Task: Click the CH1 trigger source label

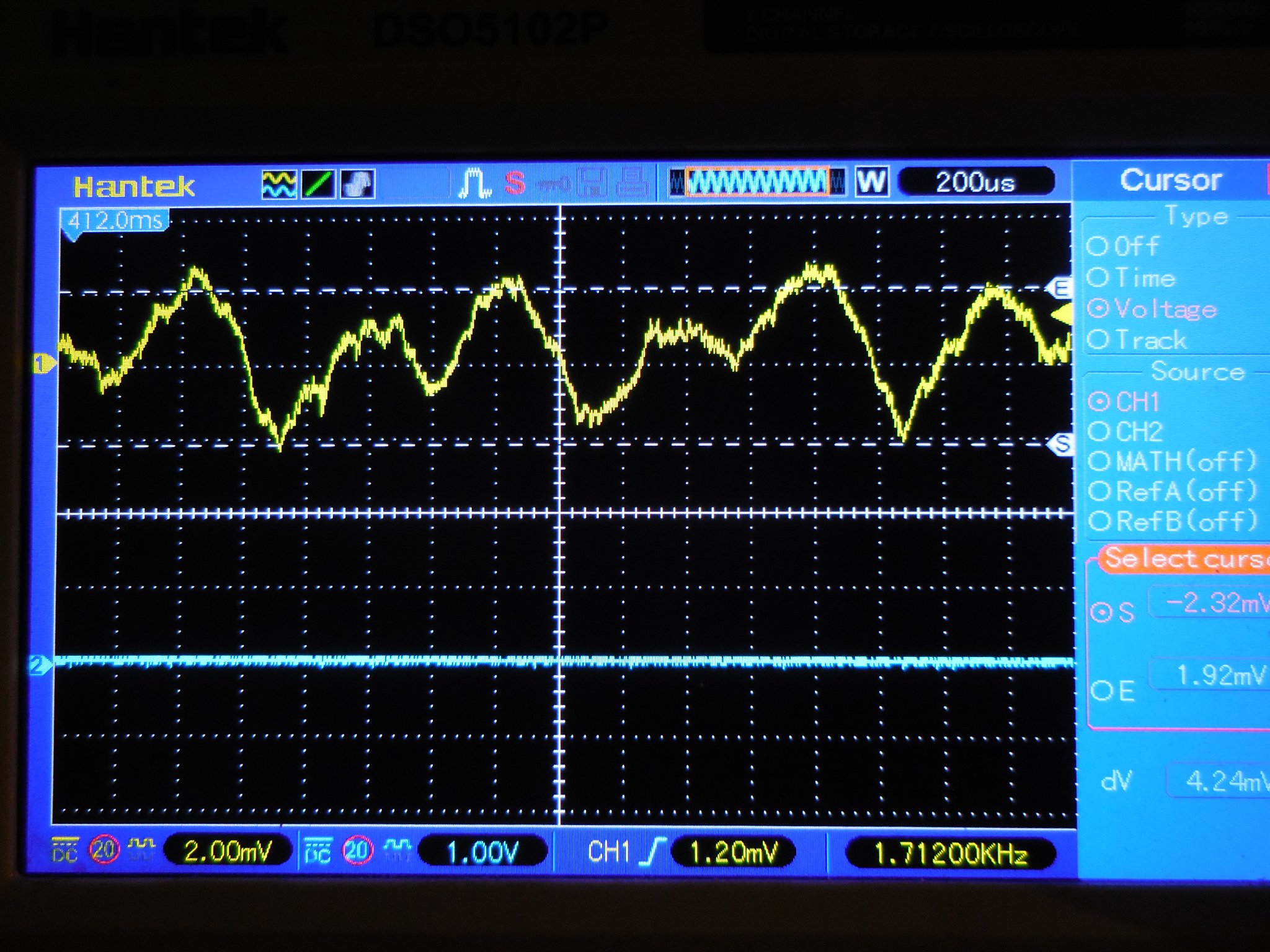Action: (x=609, y=852)
